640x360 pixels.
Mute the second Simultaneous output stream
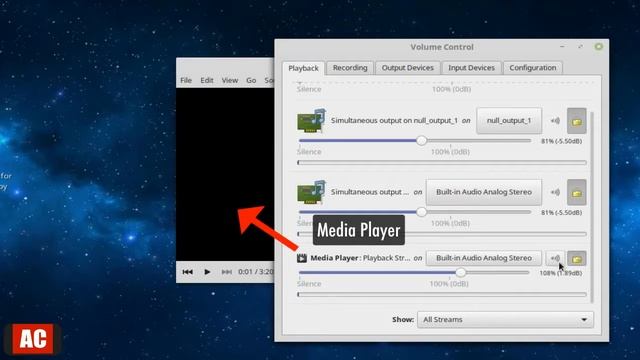555,192
